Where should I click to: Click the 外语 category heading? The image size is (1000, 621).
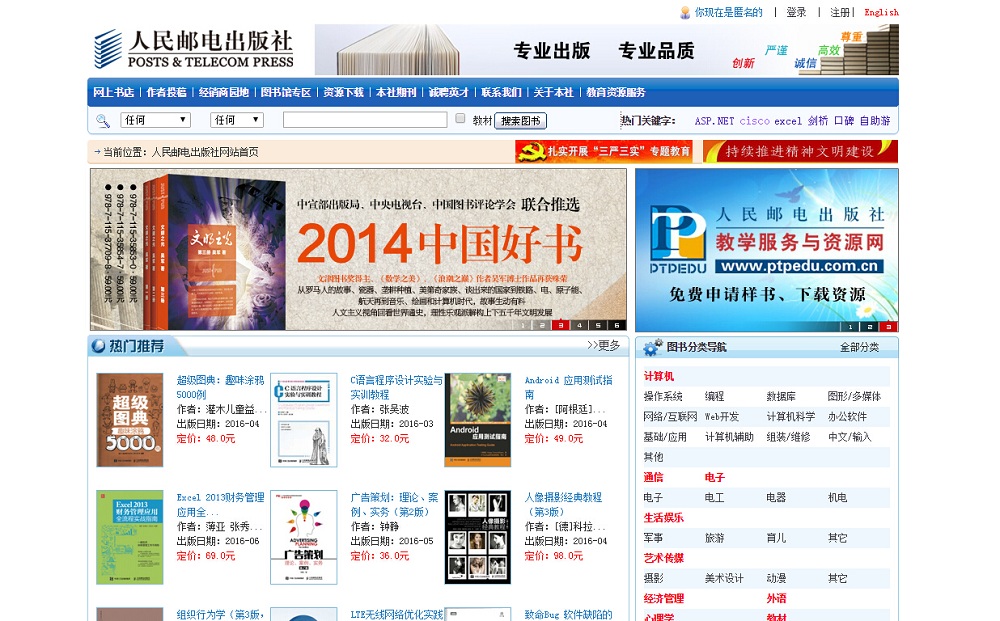pyautogui.click(x=776, y=599)
